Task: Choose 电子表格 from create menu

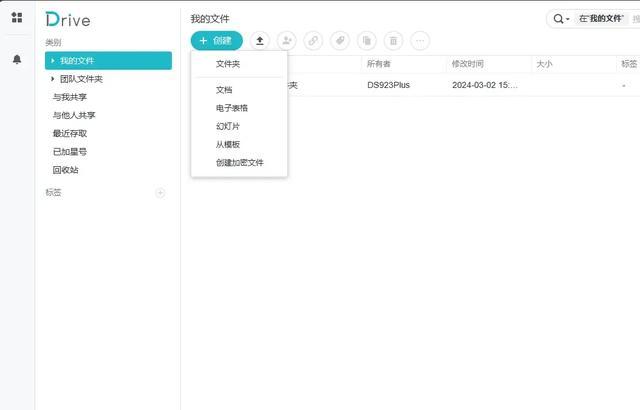Action: coord(239,108)
